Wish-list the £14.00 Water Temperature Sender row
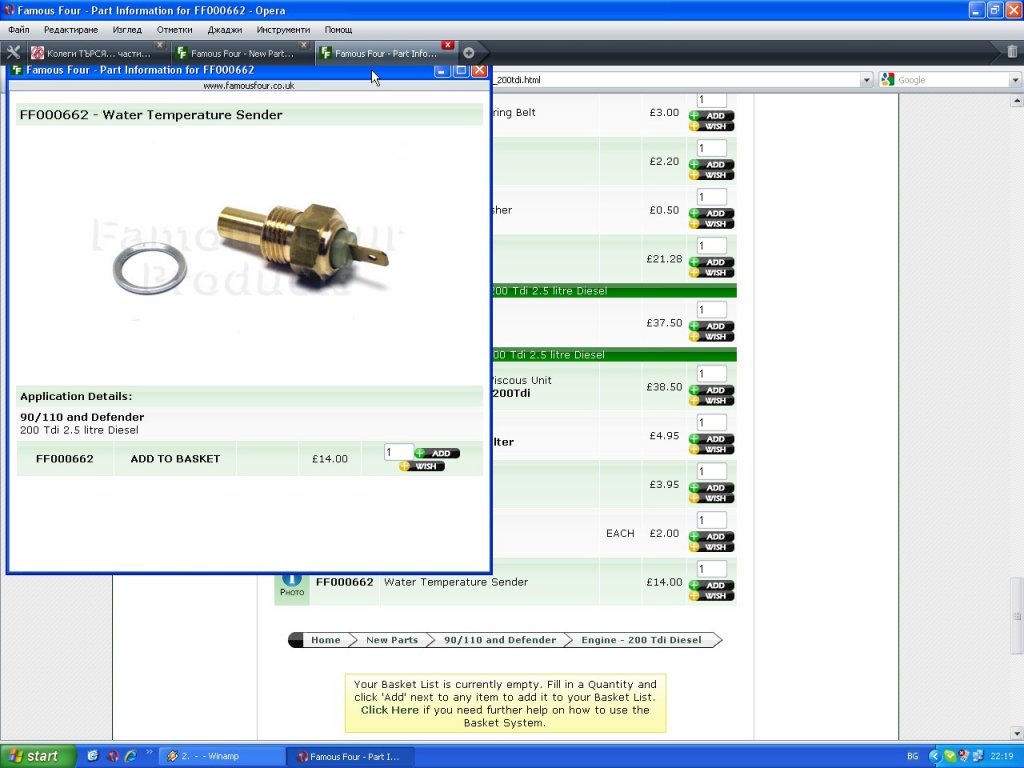Viewport: 1024px width, 768px height. tap(712, 596)
